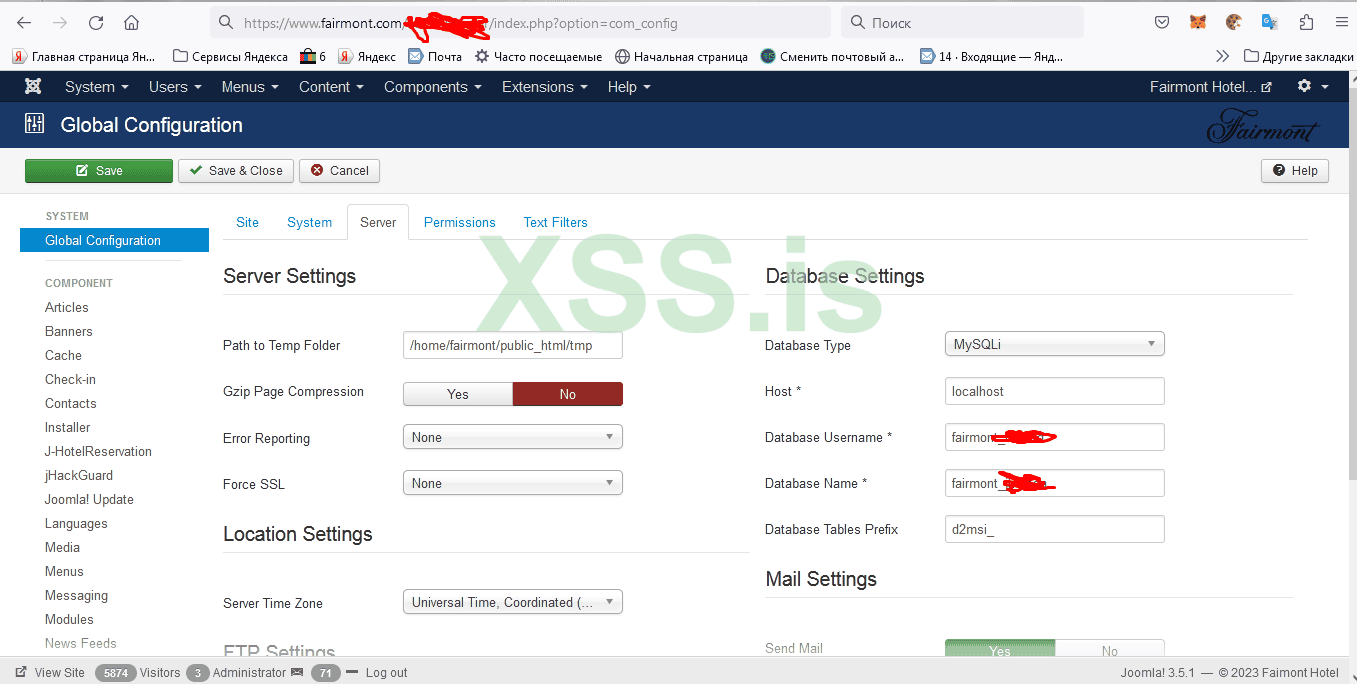Click the 5874 Visitors counter badge
This screenshot has height=684, width=1357.
click(x=116, y=673)
